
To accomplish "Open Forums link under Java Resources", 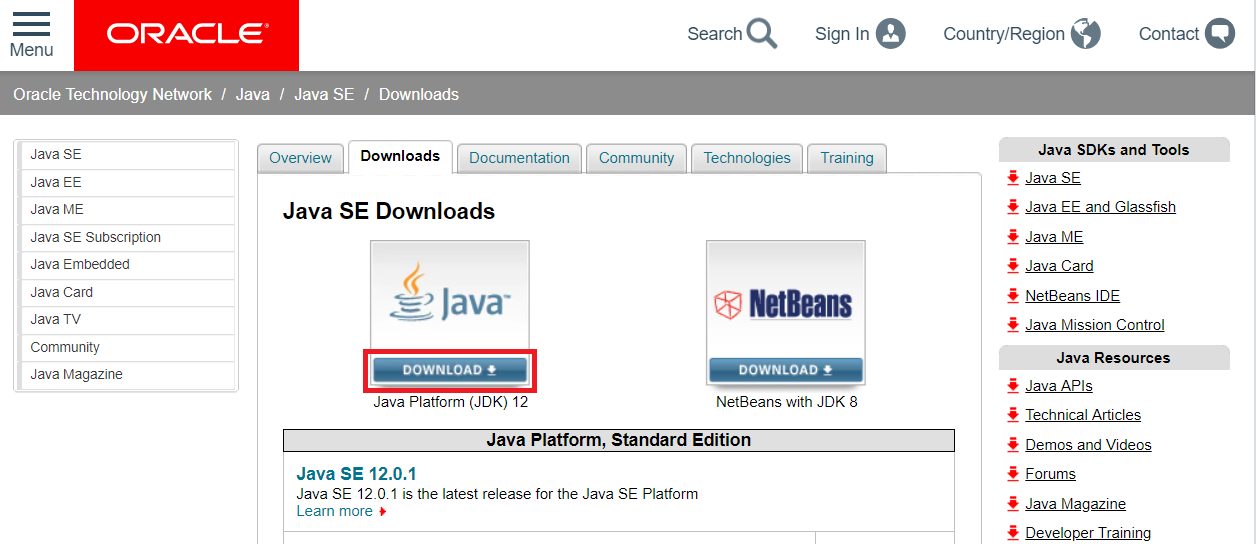I will [1050, 474].
